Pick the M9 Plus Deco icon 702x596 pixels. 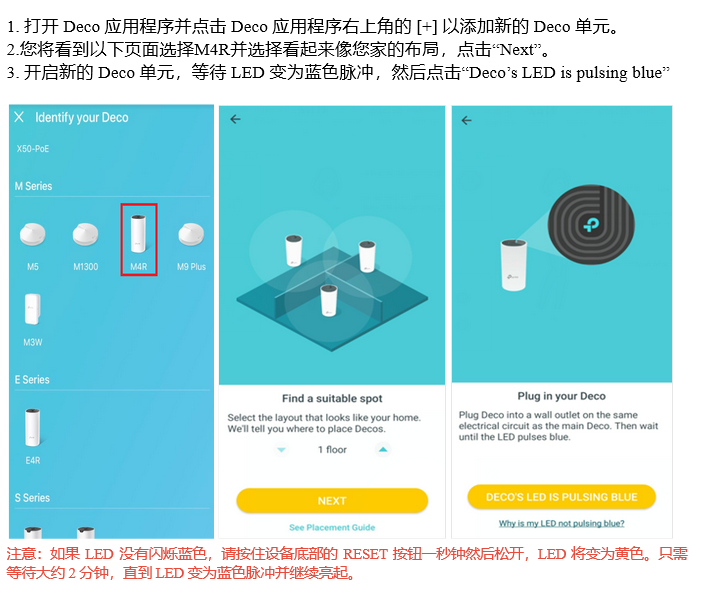pos(191,234)
